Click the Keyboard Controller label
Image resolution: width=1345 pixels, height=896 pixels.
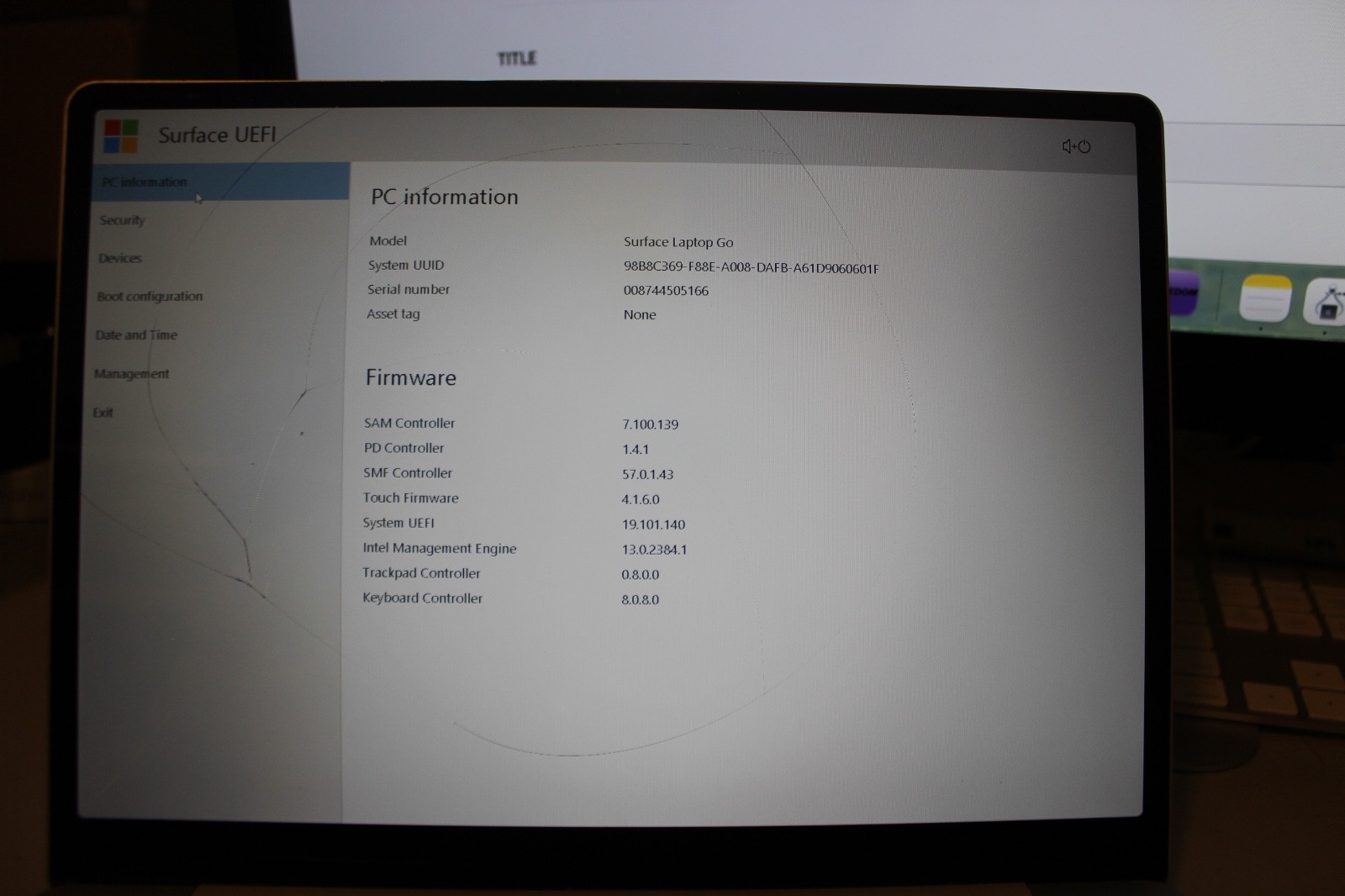(x=422, y=598)
